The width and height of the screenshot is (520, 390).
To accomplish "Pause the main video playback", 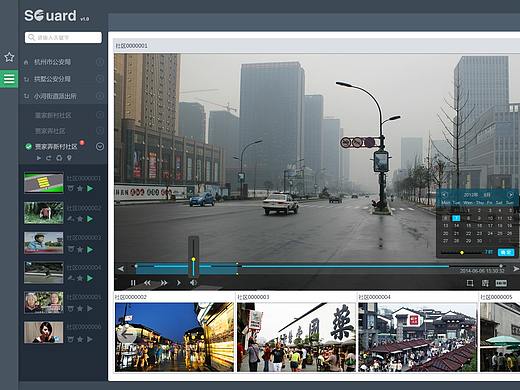I will point(133,283).
